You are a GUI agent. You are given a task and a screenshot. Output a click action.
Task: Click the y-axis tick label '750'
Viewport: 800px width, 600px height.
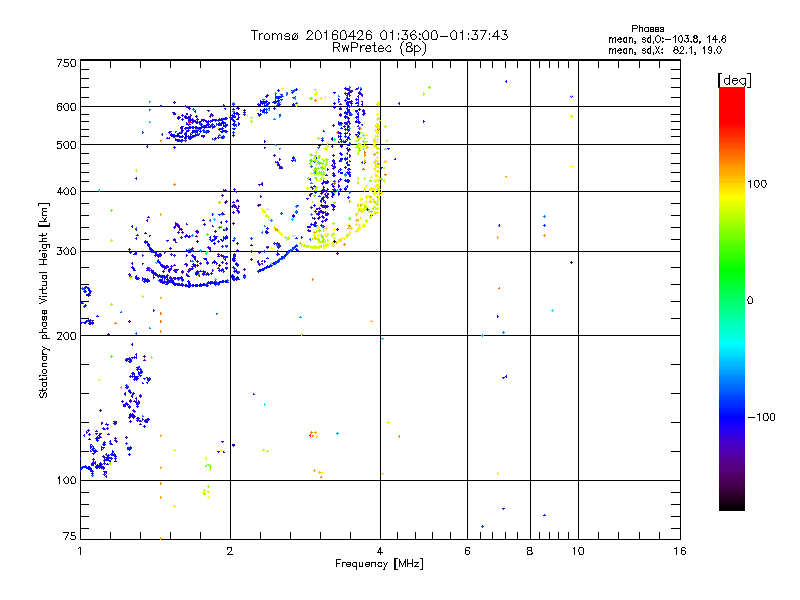point(66,63)
